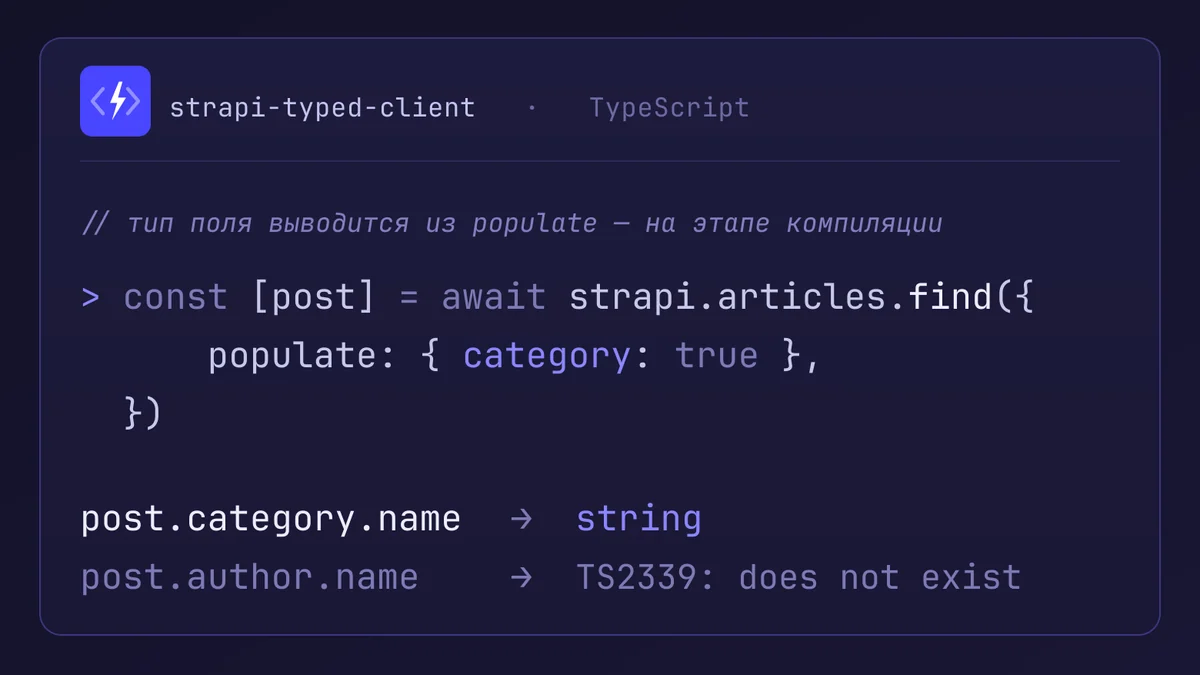Click "strapi.articles.find({" call text
Screen dimensions: 1200x675
click(x=801, y=297)
